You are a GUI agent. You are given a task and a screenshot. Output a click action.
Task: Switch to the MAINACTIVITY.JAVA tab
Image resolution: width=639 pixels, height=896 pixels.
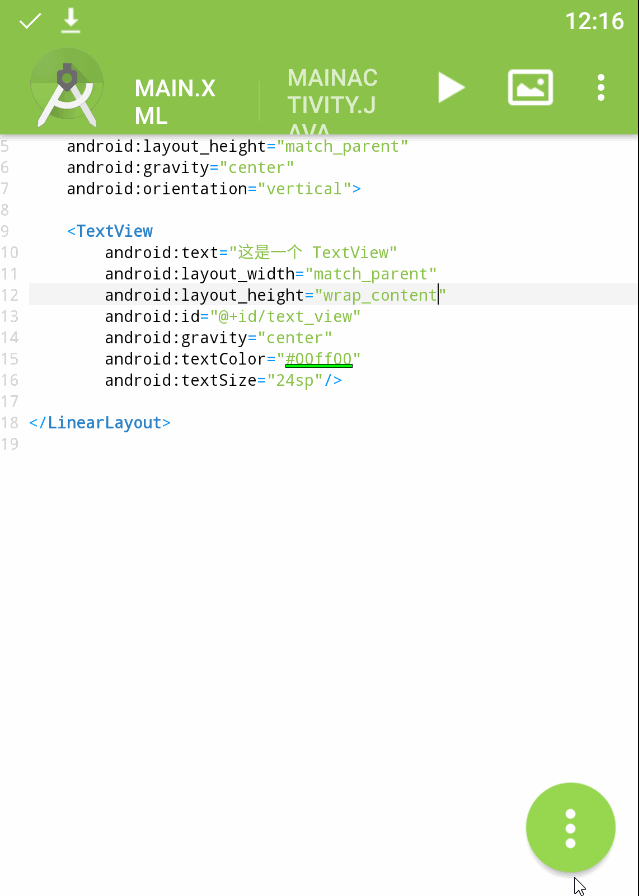(332, 102)
